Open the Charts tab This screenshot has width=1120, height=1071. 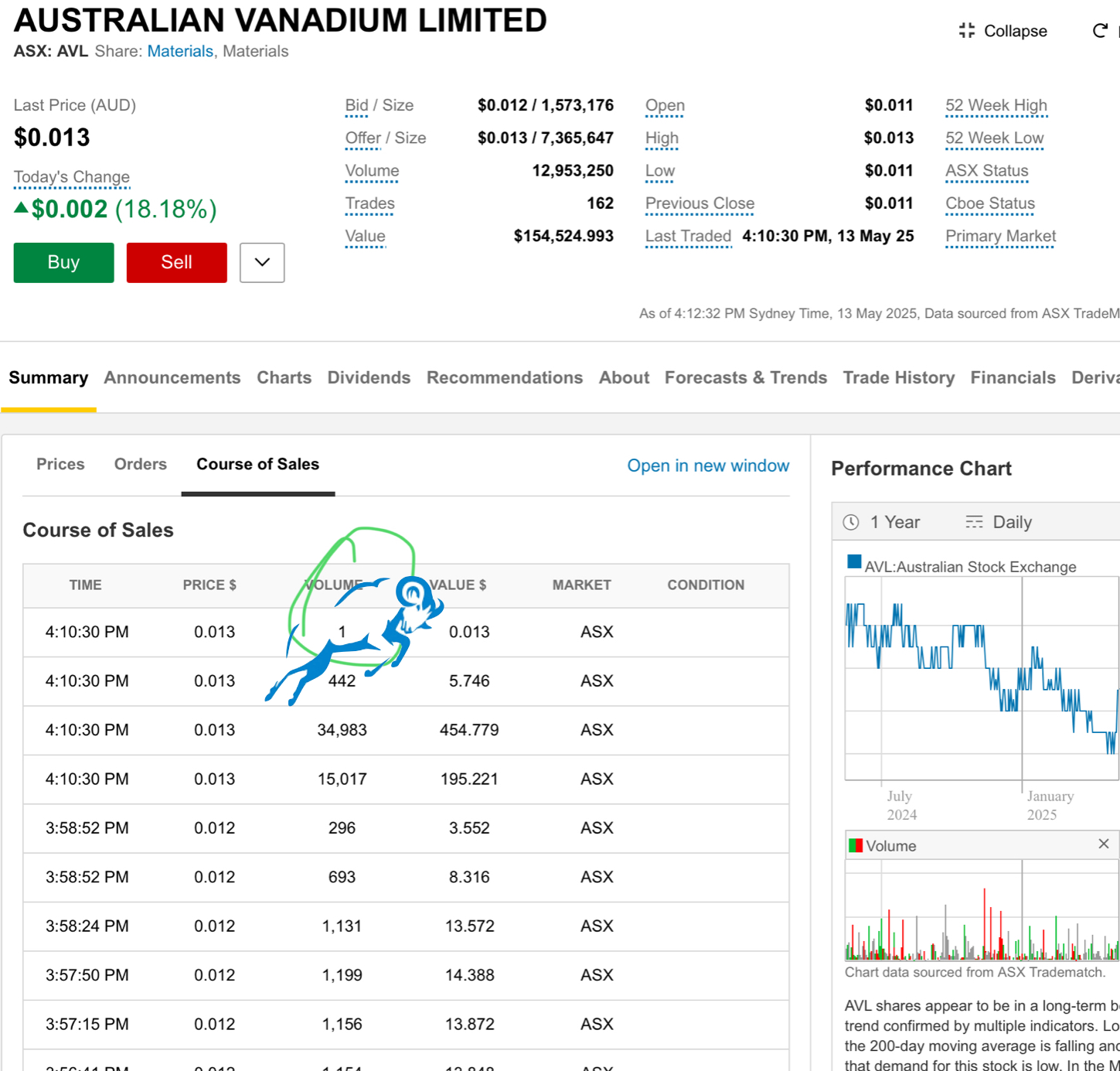click(284, 377)
